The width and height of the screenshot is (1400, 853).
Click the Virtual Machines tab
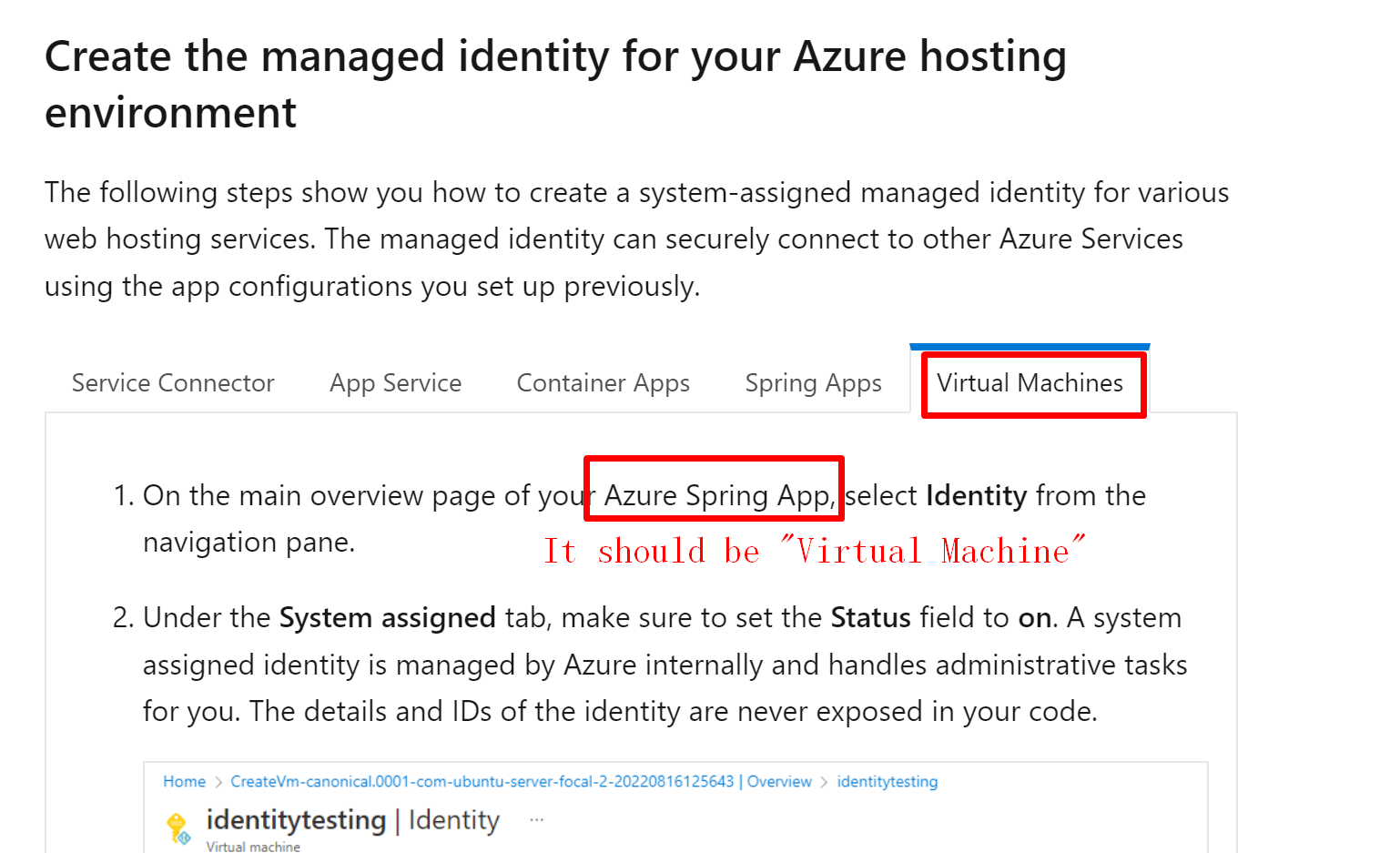coord(1030,383)
